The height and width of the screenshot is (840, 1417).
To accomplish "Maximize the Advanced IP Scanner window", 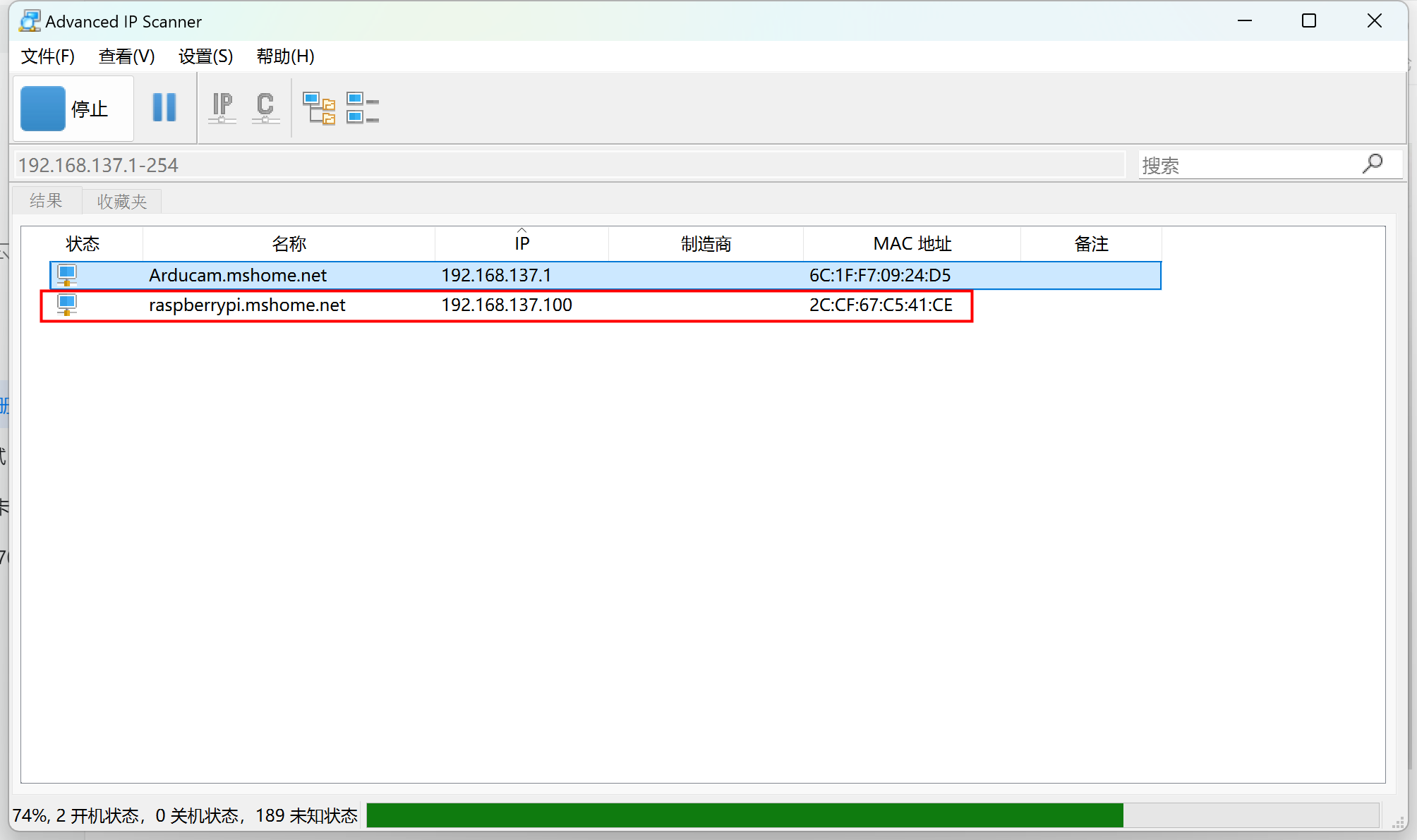I will point(1309,21).
